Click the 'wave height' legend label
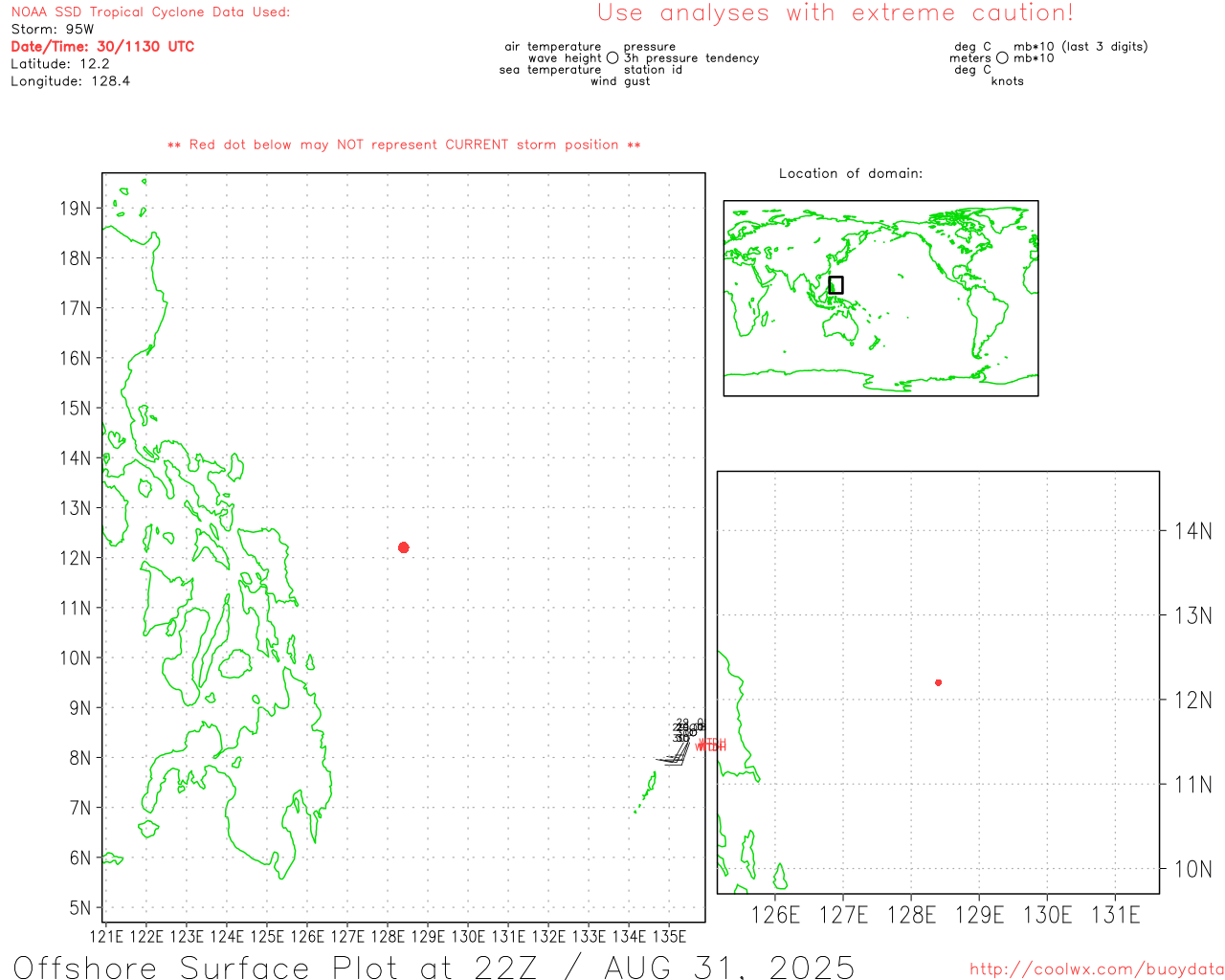1225x980 pixels. pyautogui.click(x=565, y=58)
